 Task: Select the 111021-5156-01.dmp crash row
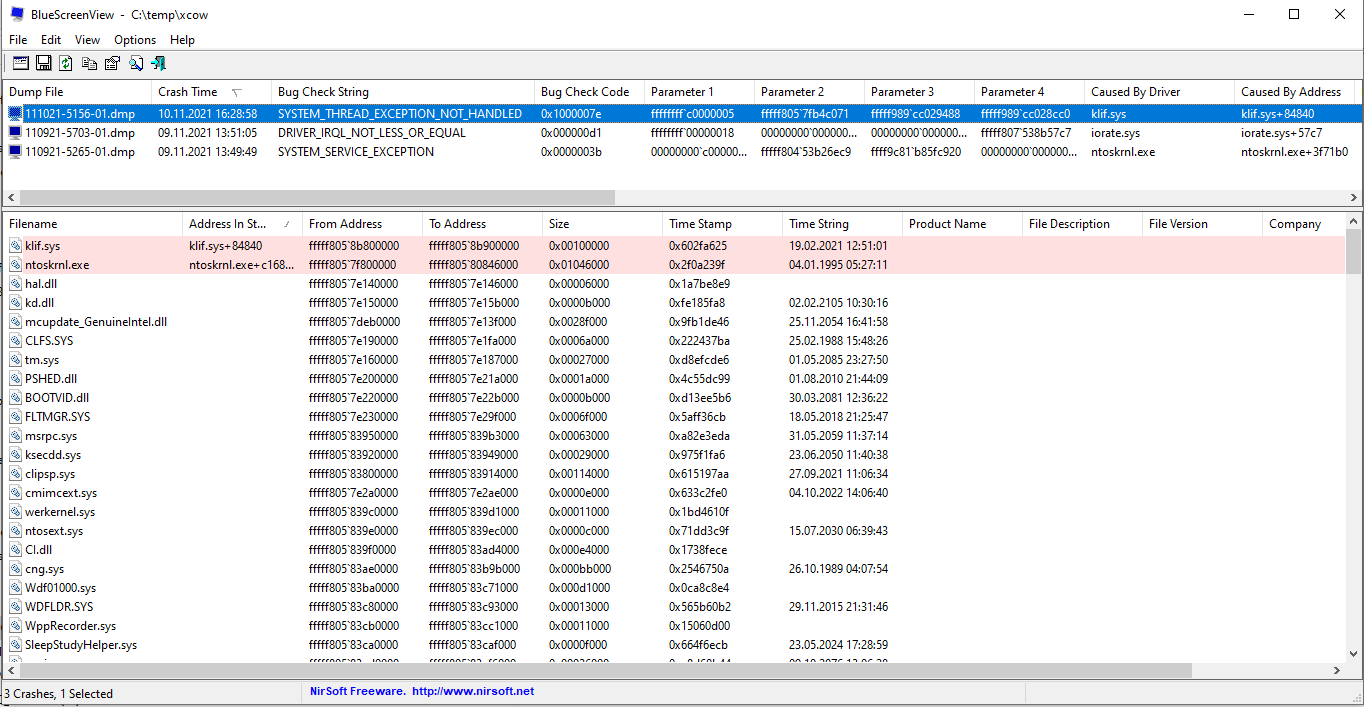(681, 113)
